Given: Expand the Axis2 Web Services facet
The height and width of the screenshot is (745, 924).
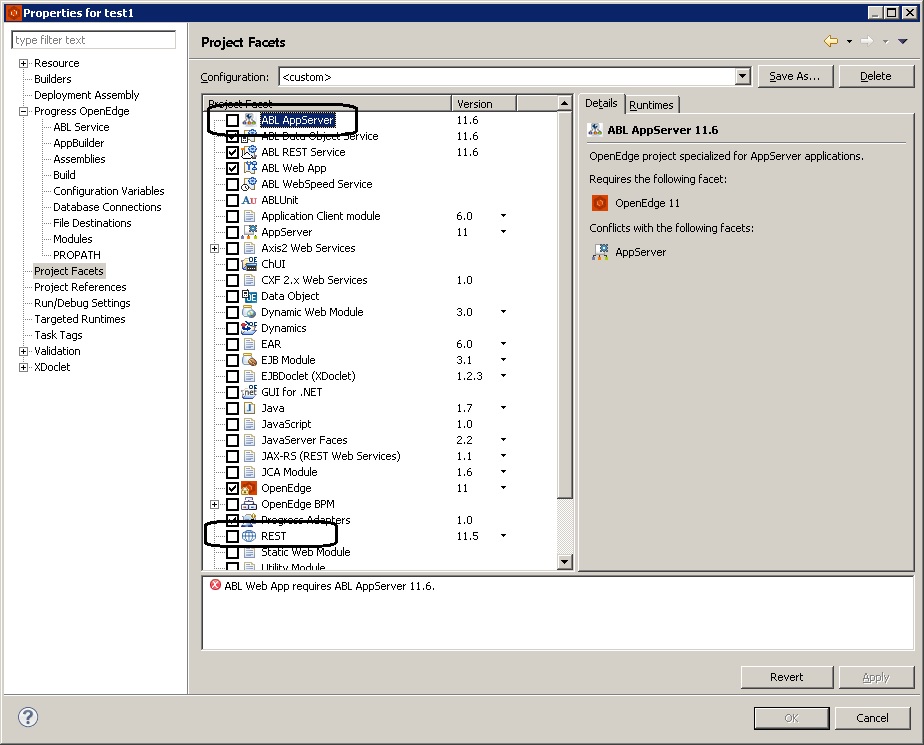Looking at the screenshot, I should [x=214, y=248].
